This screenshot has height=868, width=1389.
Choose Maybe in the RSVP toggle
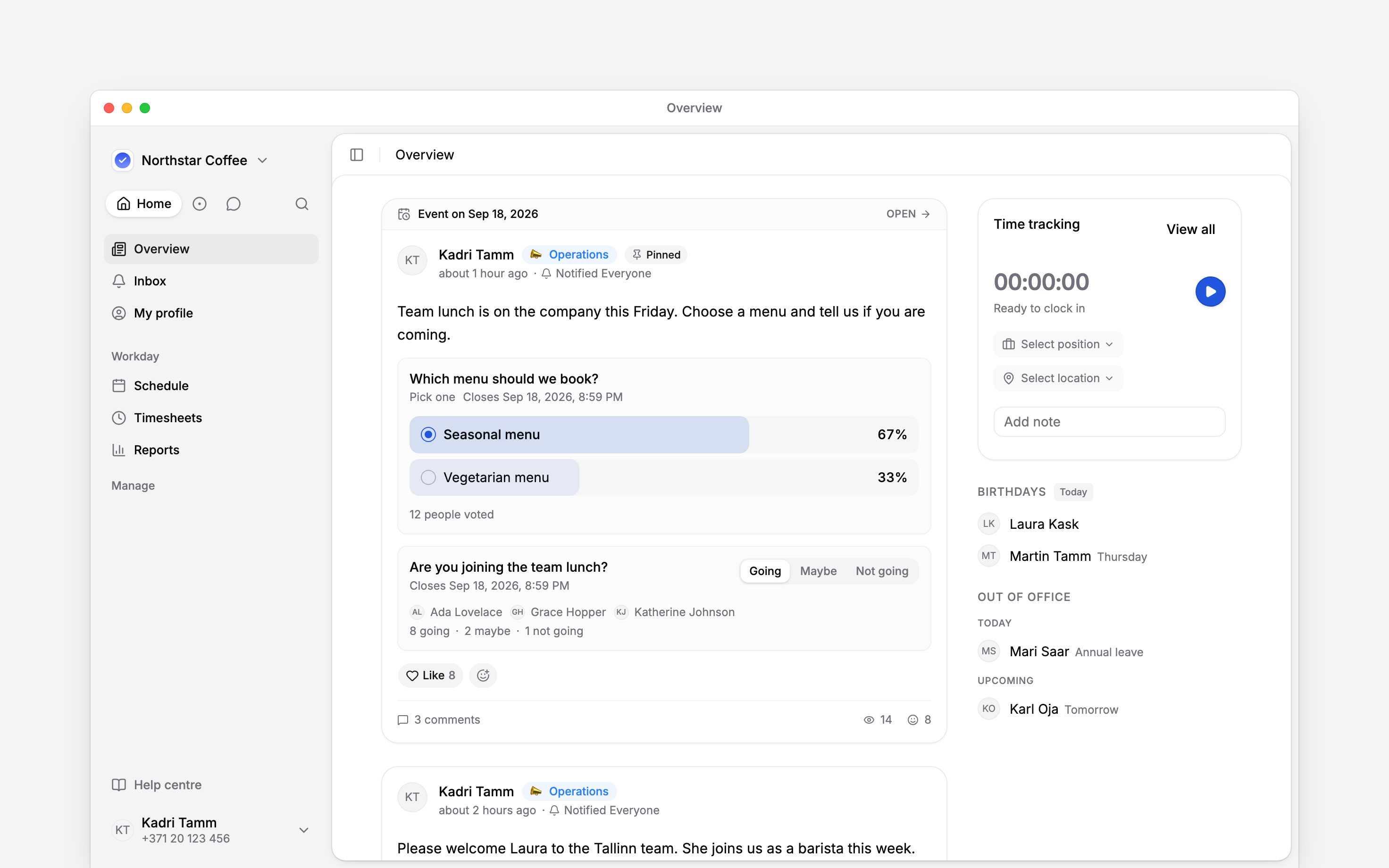click(x=818, y=571)
